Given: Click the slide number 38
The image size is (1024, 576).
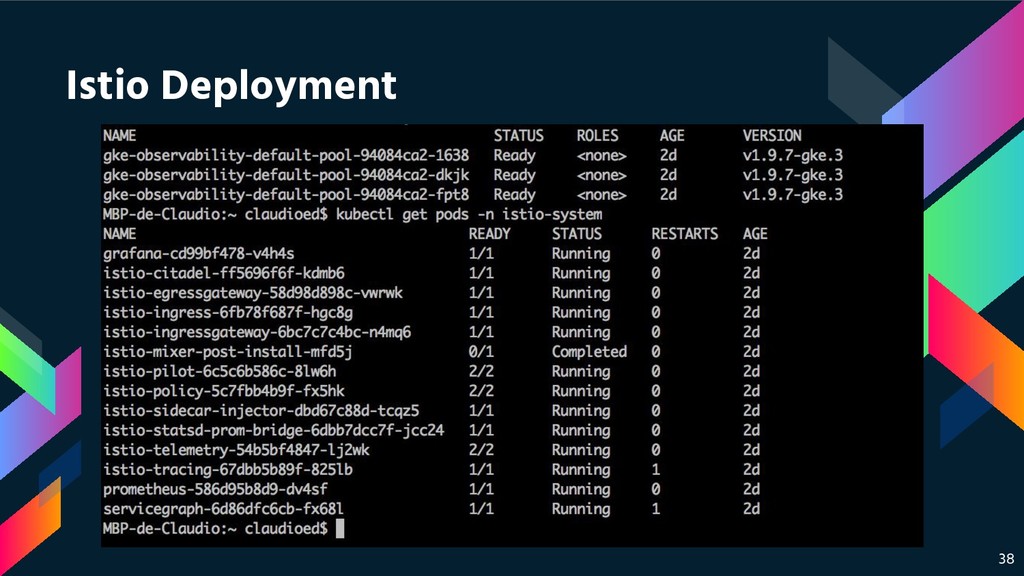Looking at the screenshot, I should (1006, 559).
